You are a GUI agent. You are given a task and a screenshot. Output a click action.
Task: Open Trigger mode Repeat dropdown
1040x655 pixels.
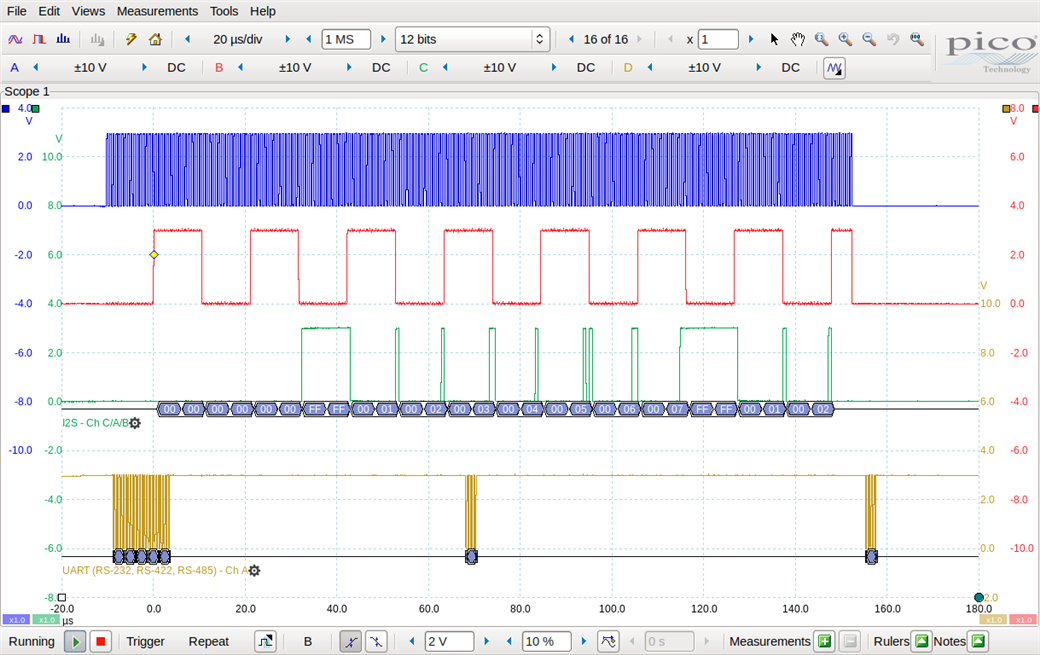[x=209, y=641]
